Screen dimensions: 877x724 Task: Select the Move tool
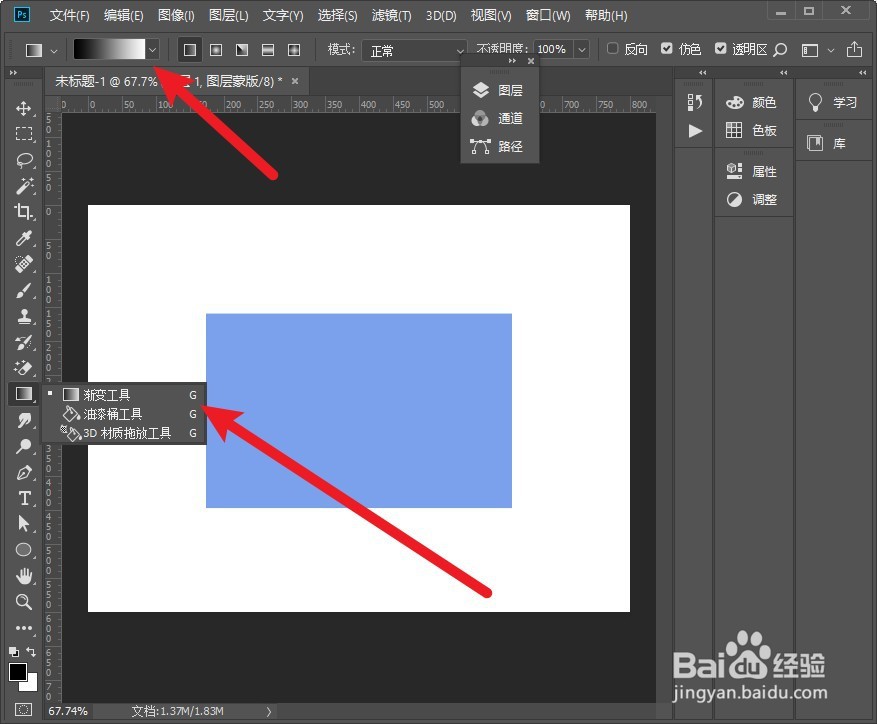[x=23, y=107]
